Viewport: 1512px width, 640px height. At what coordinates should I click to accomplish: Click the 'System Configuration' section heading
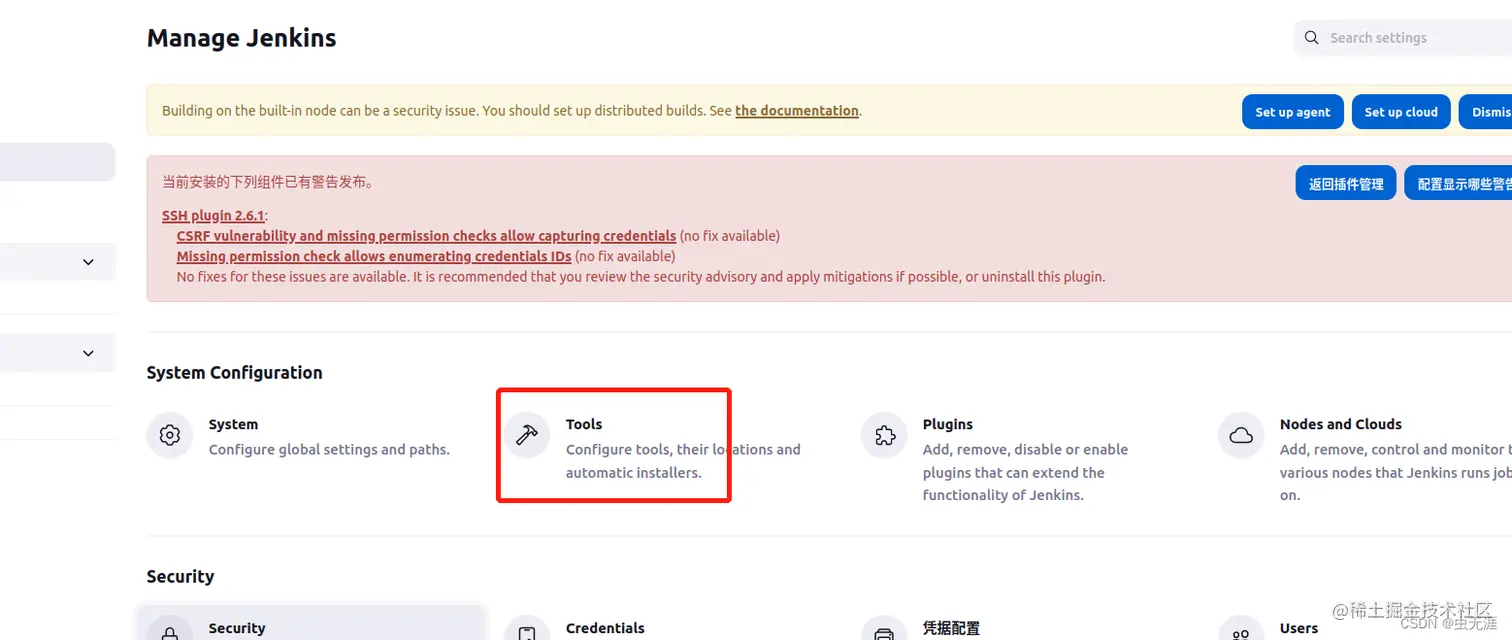234,372
